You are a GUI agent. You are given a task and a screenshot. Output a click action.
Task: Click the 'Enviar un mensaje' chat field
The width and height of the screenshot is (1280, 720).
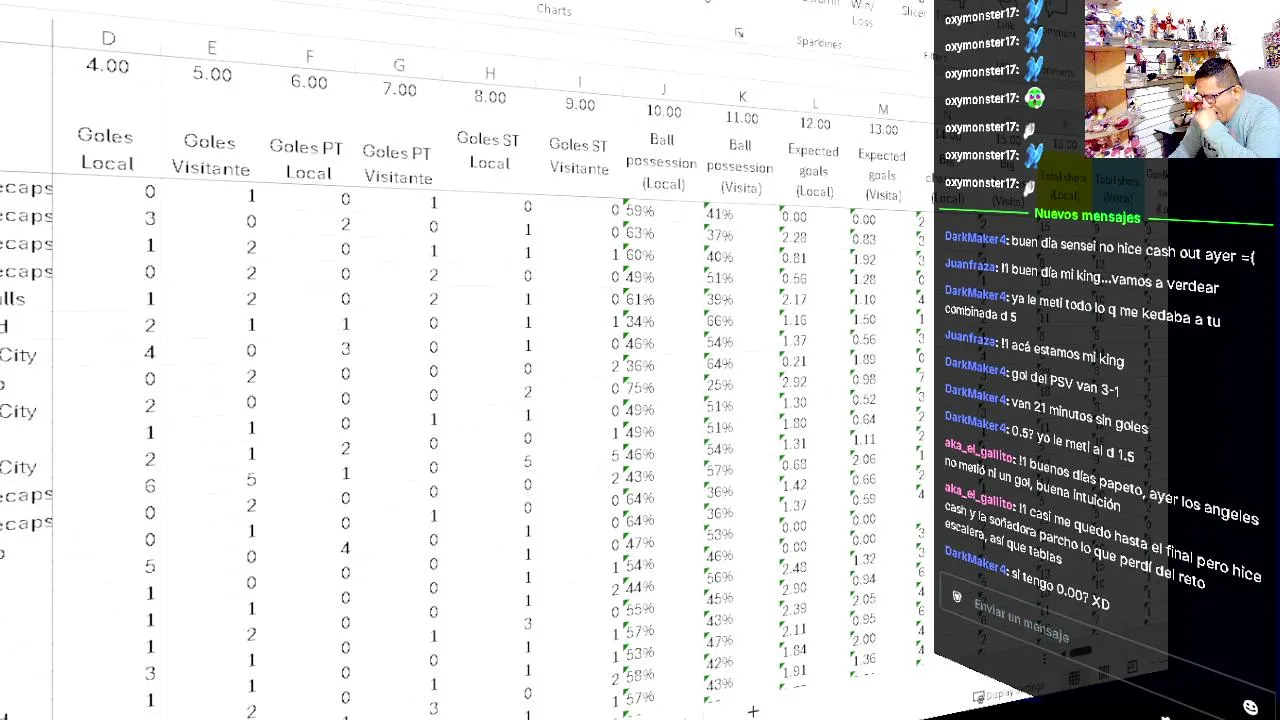(1022, 622)
